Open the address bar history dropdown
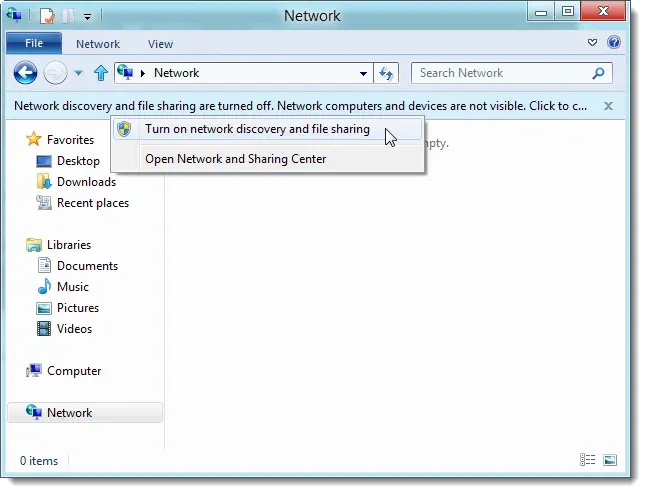The height and width of the screenshot is (493, 646). 363,74
